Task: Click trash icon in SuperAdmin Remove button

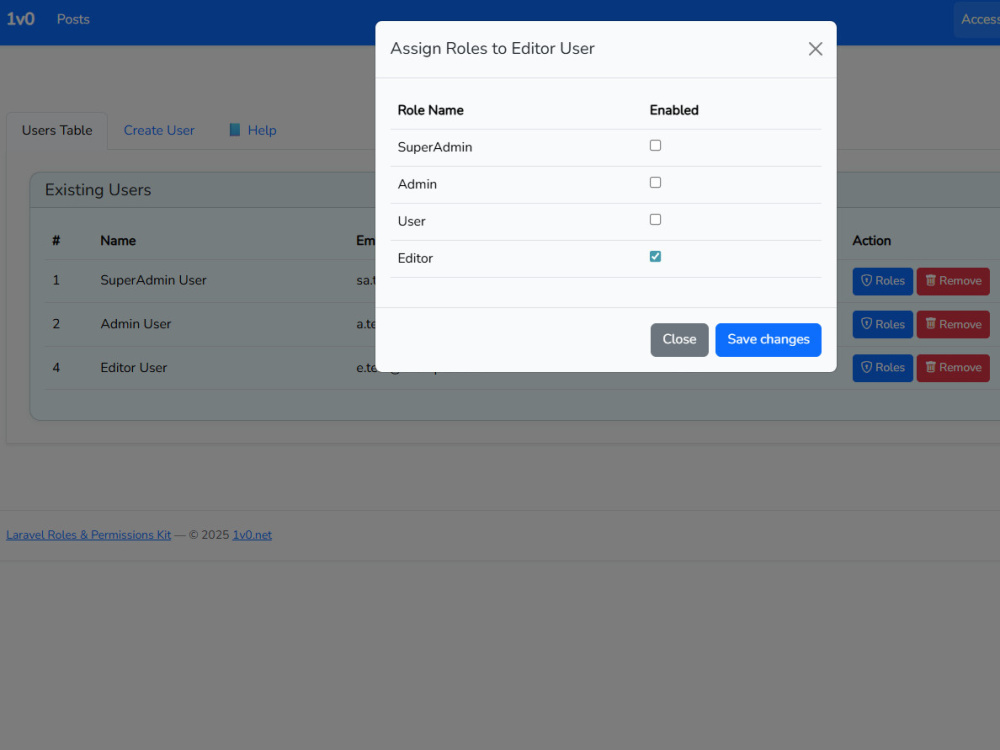Action: 930,281
